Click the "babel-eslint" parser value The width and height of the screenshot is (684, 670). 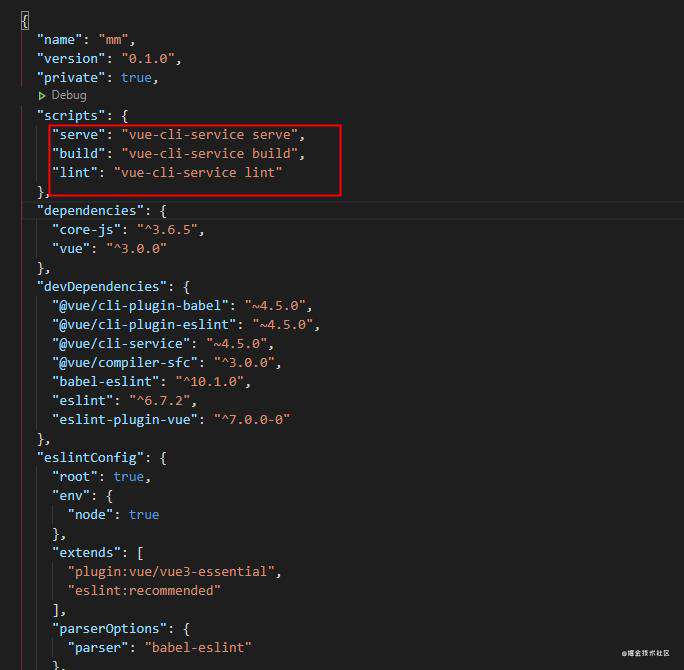(198, 648)
